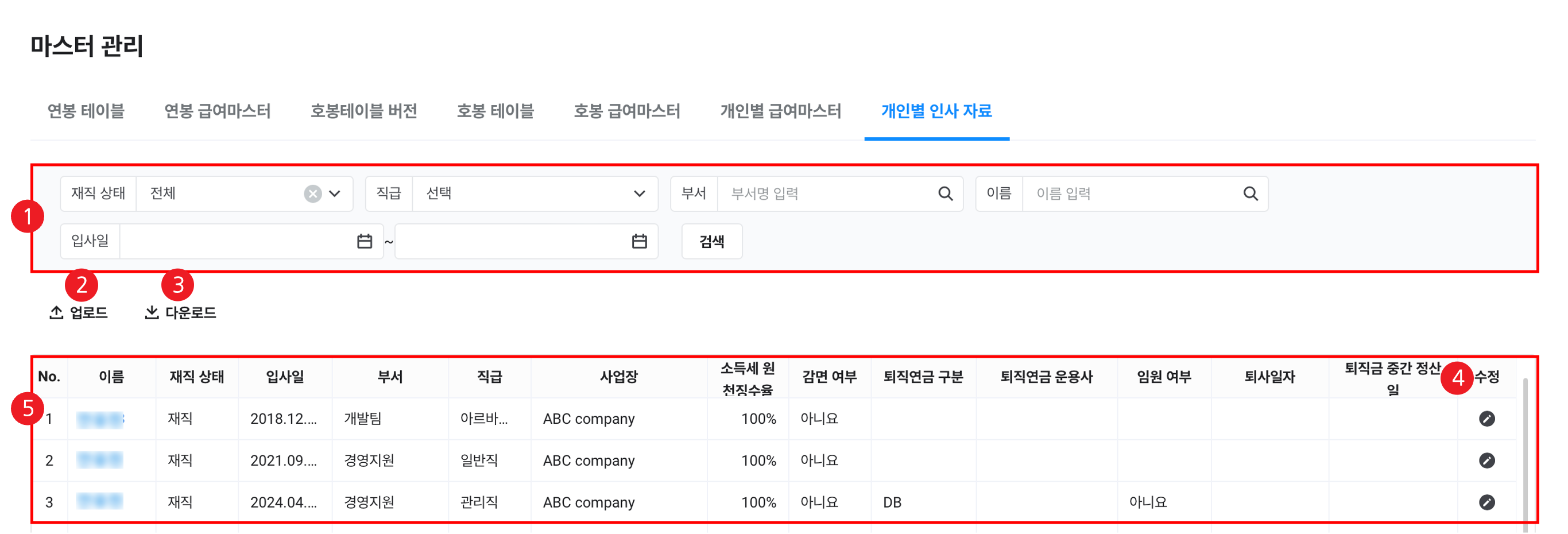Click the name search magnifier icon
Image resolution: width=1568 pixels, height=534 pixels.
(1250, 194)
